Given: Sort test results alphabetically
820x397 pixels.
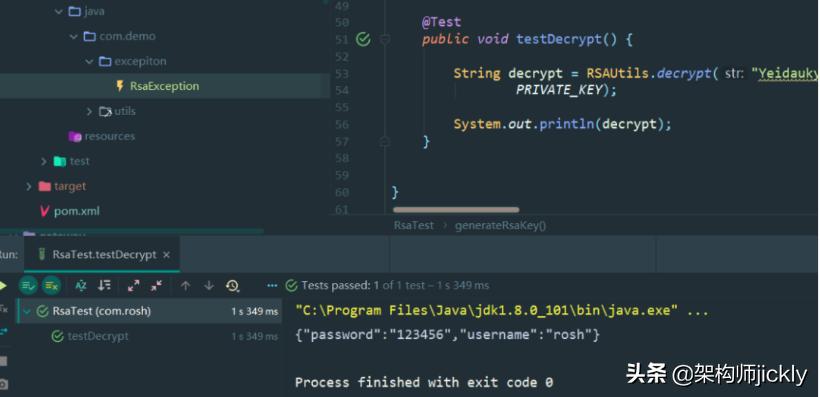Looking at the screenshot, I should [x=81, y=286].
